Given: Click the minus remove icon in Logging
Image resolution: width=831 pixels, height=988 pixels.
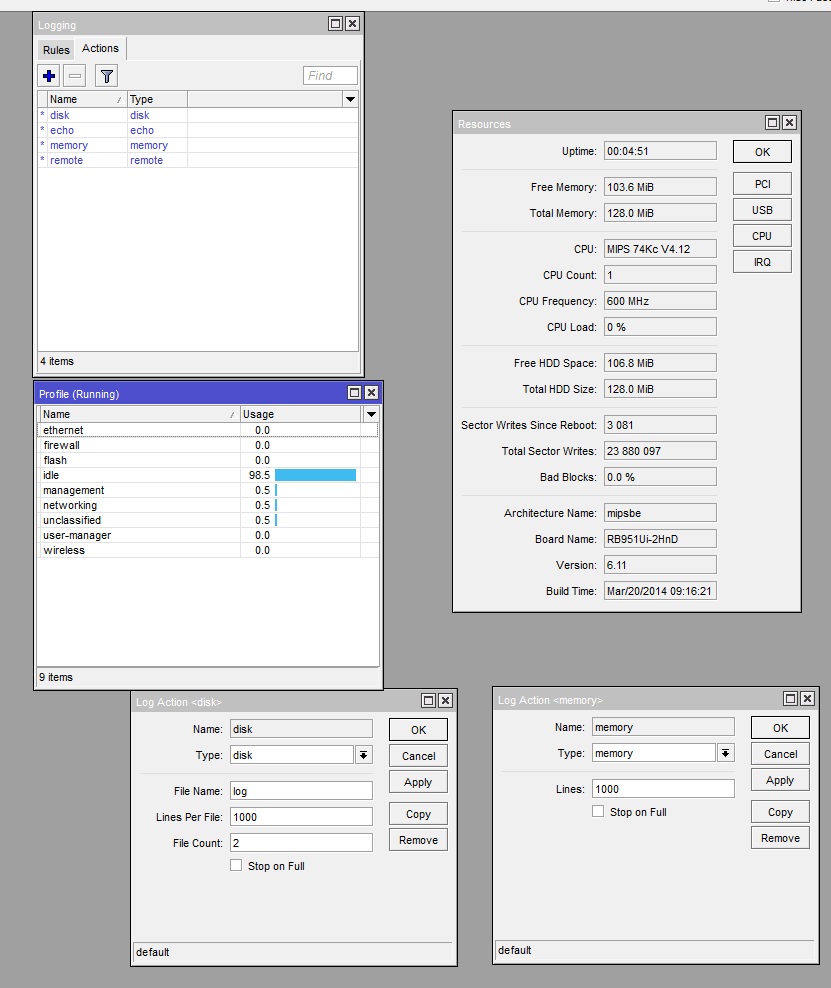Looking at the screenshot, I should click(75, 76).
